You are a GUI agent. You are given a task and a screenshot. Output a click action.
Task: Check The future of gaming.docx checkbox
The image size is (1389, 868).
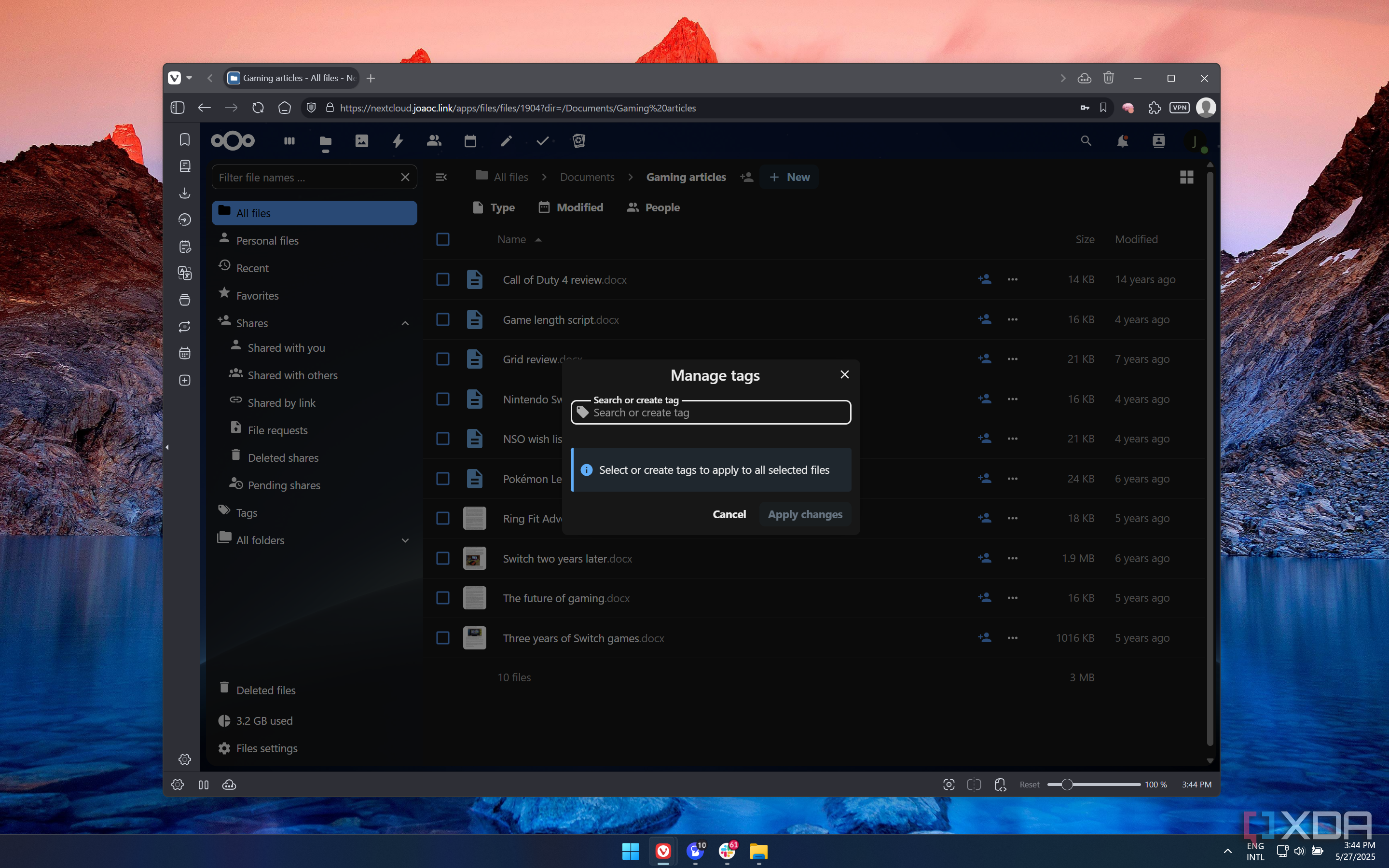442,598
